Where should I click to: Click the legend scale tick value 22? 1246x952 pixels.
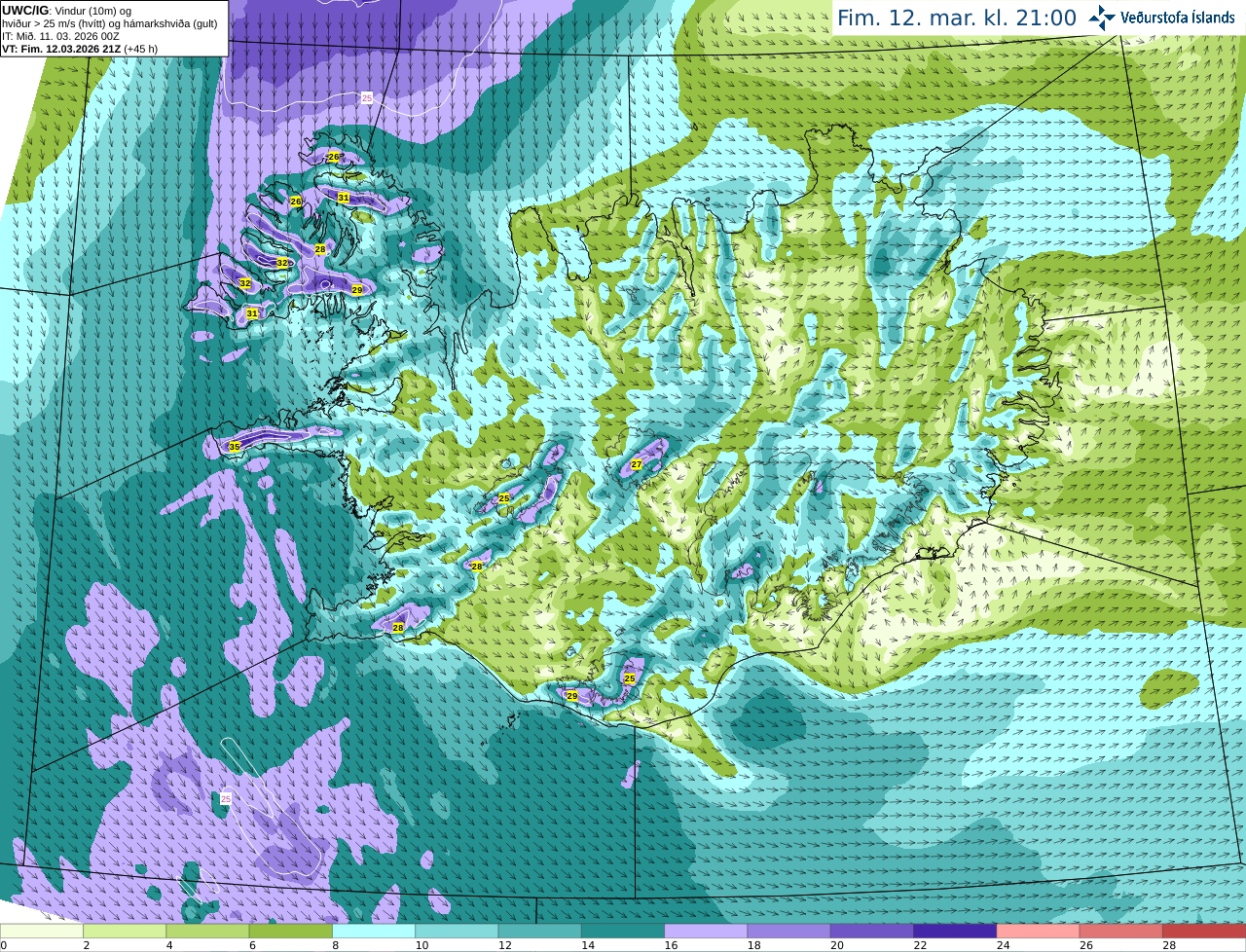919,945
